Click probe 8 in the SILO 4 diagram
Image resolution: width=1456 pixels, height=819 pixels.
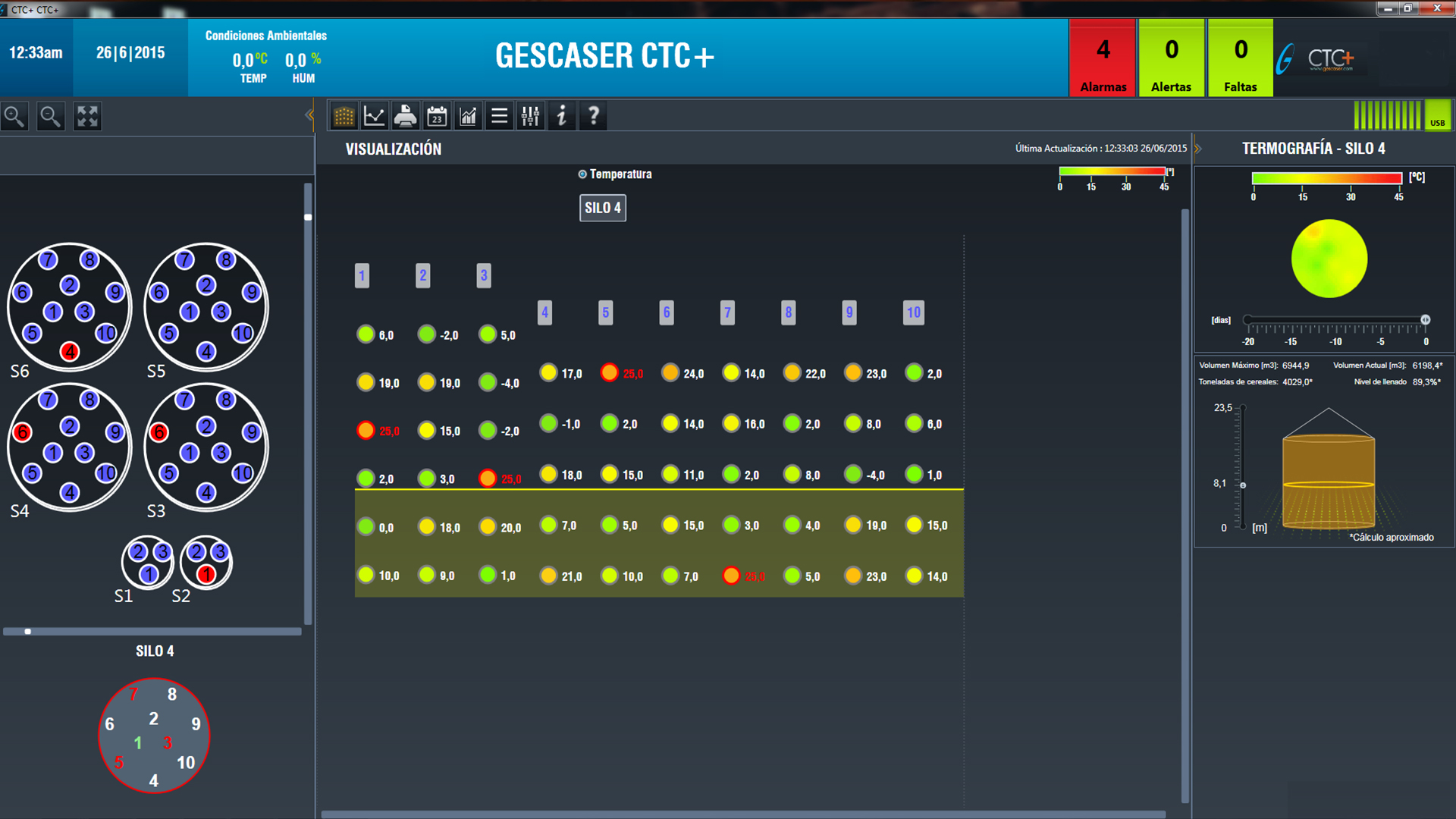pyautogui.click(x=172, y=695)
